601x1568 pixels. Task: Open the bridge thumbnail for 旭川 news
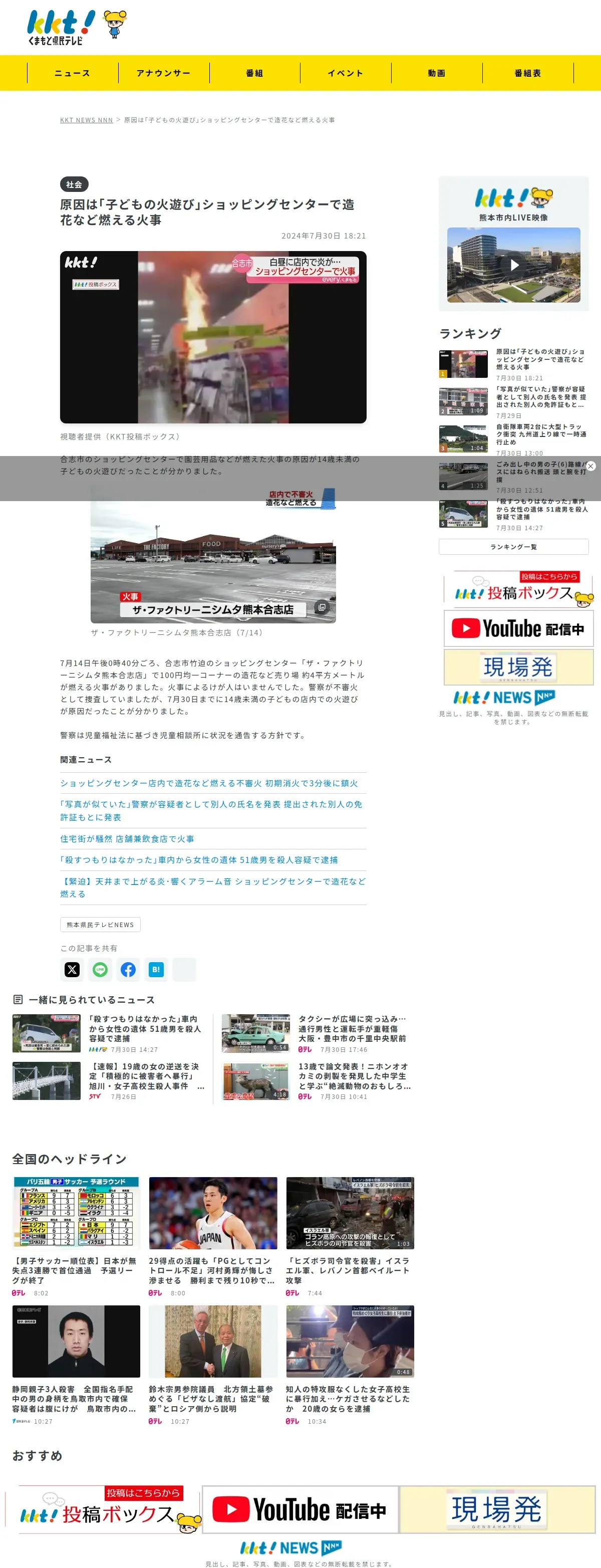[46, 1080]
